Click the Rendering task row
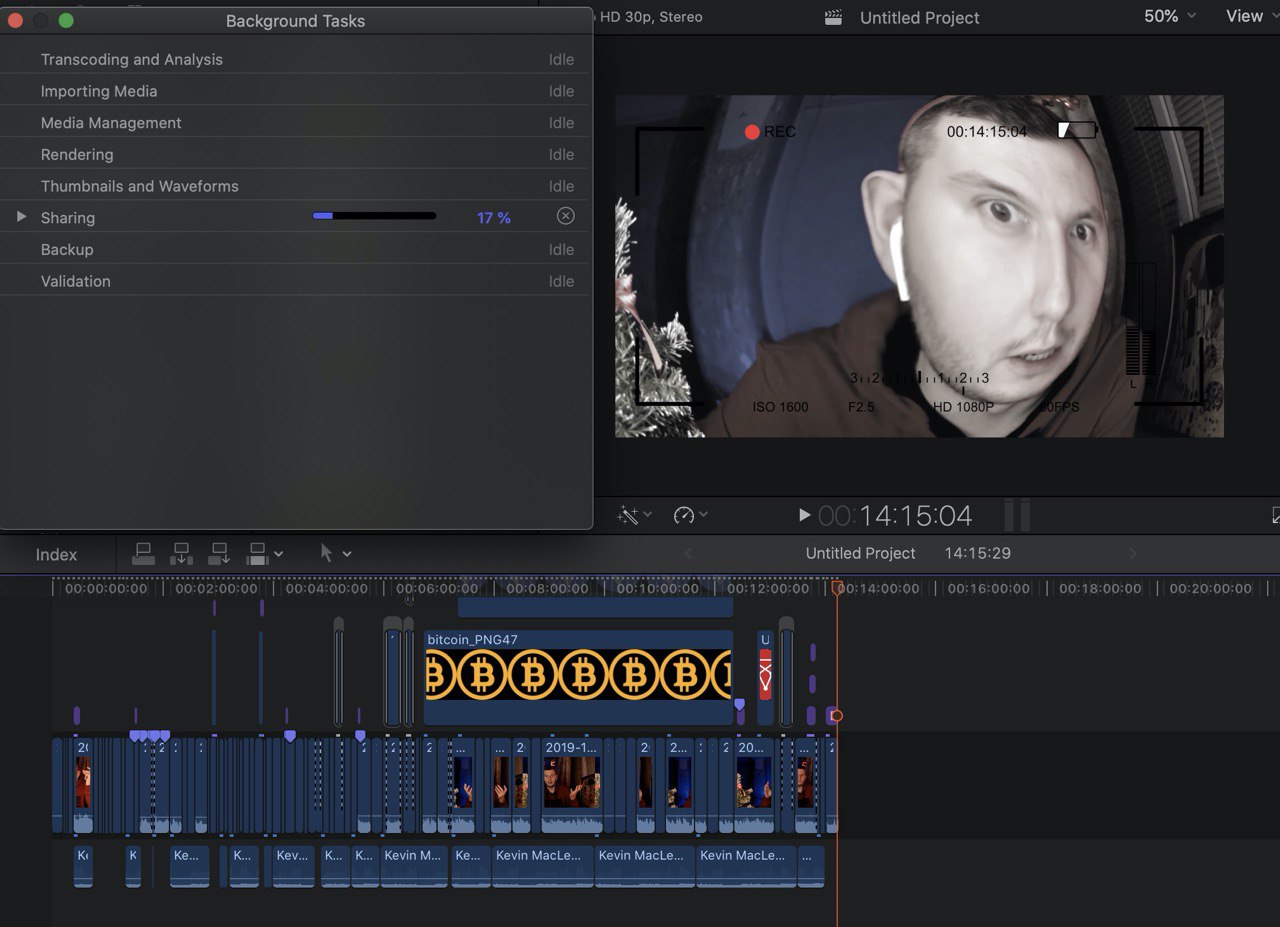Viewport: 1280px width, 927px height. click(295, 154)
